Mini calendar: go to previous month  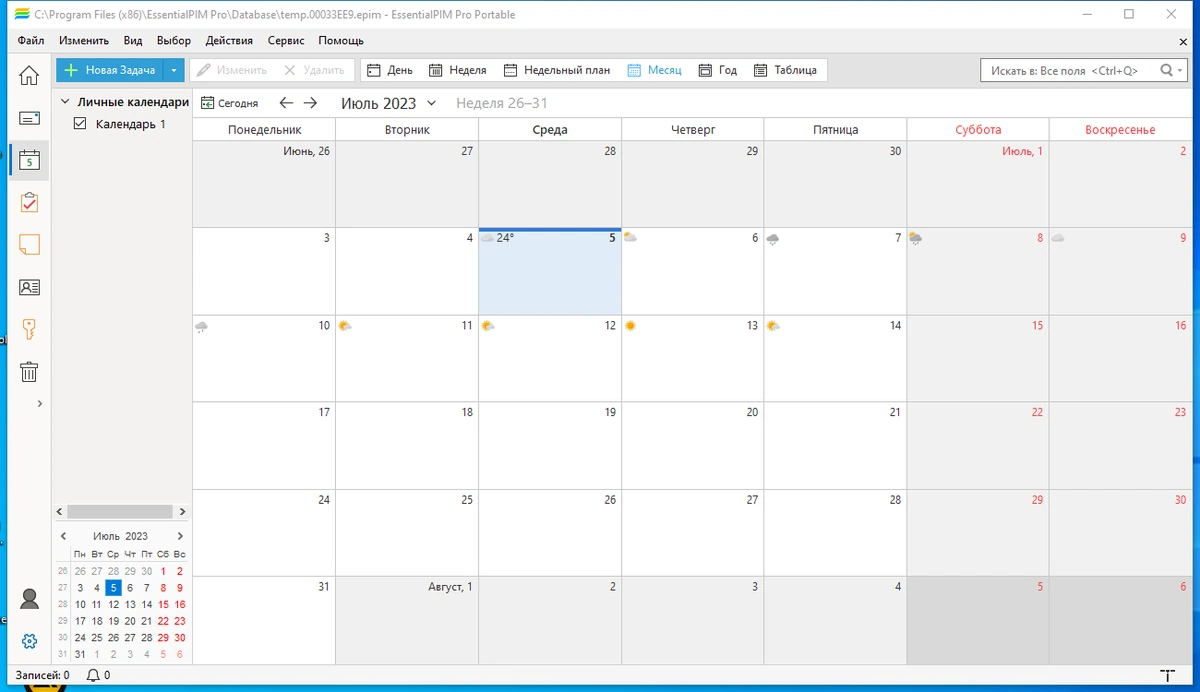pos(63,536)
